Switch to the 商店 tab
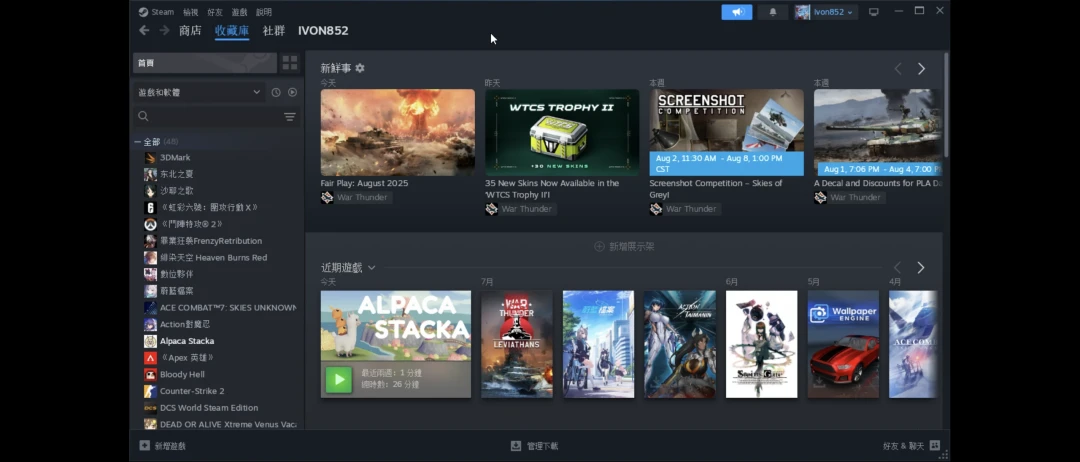The width and height of the screenshot is (1080, 462). click(190, 31)
